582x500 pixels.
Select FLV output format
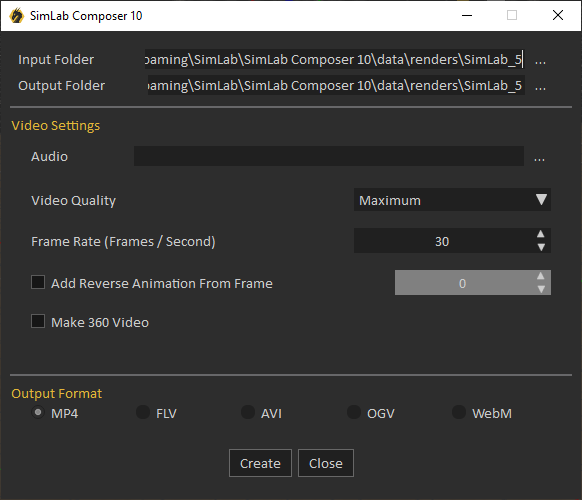(x=143, y=412)
